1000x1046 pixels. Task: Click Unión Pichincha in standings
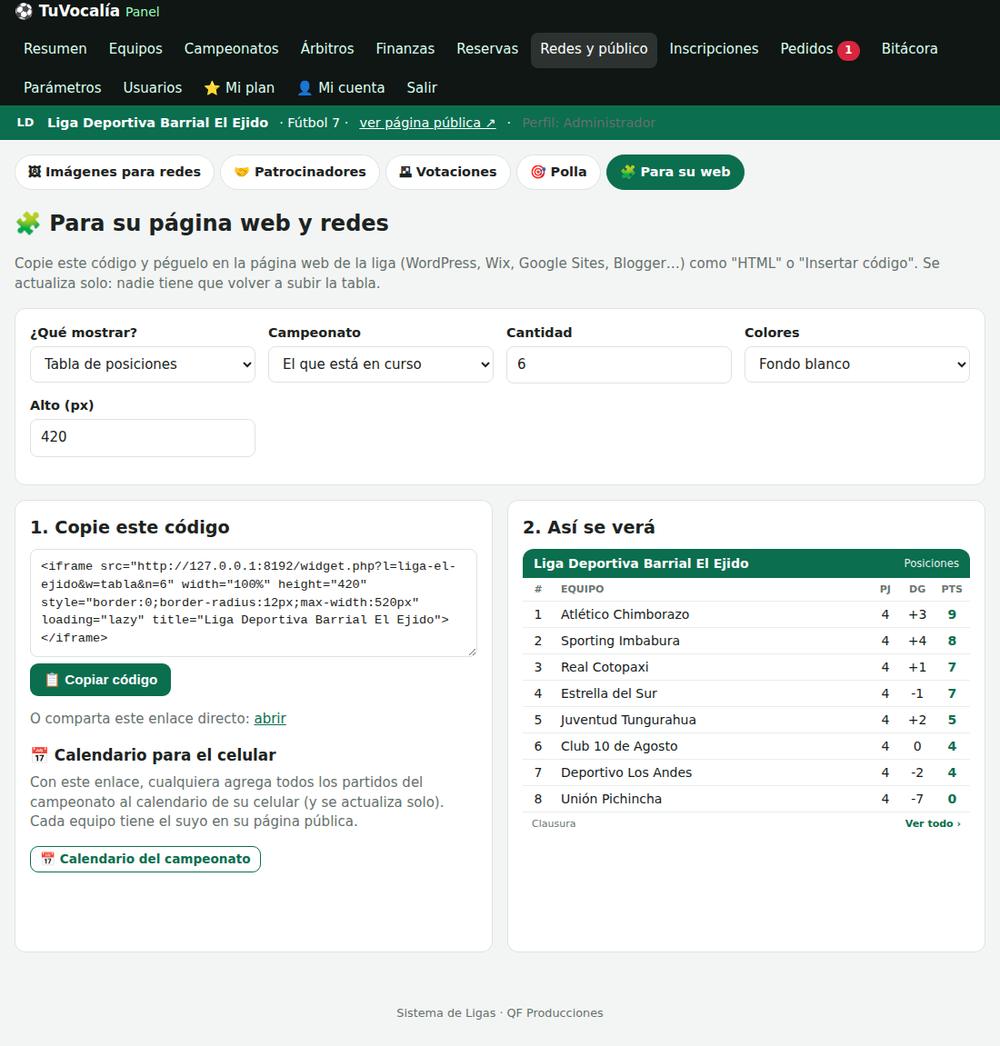(x=611, y=799)
